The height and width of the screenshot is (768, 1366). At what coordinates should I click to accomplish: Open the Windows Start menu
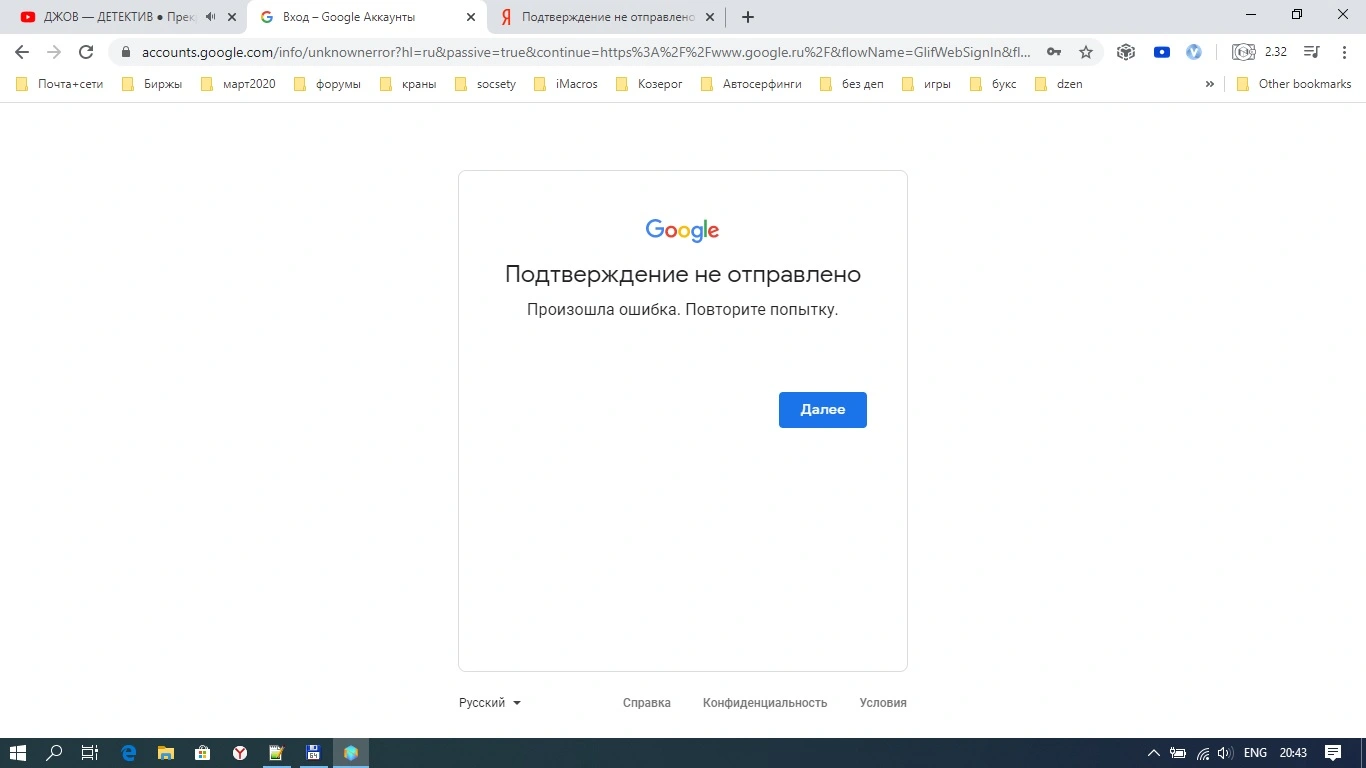[x=18, y=753]
